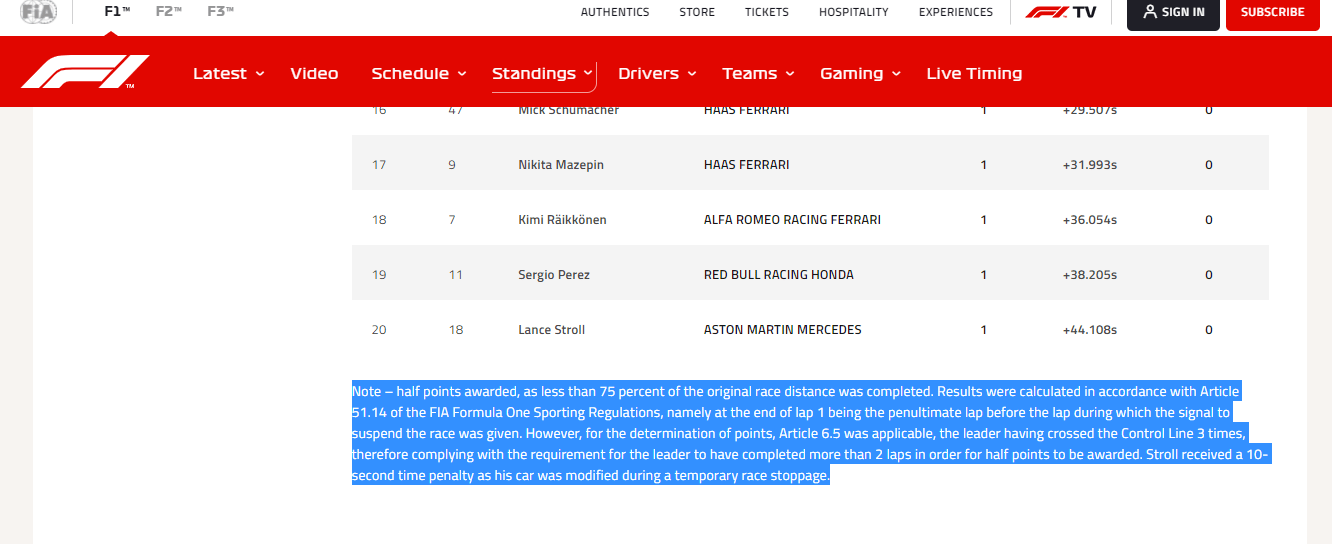Click the +31.993s time value
Screen dimensions: 1332x544
(x=1089, y=165)
